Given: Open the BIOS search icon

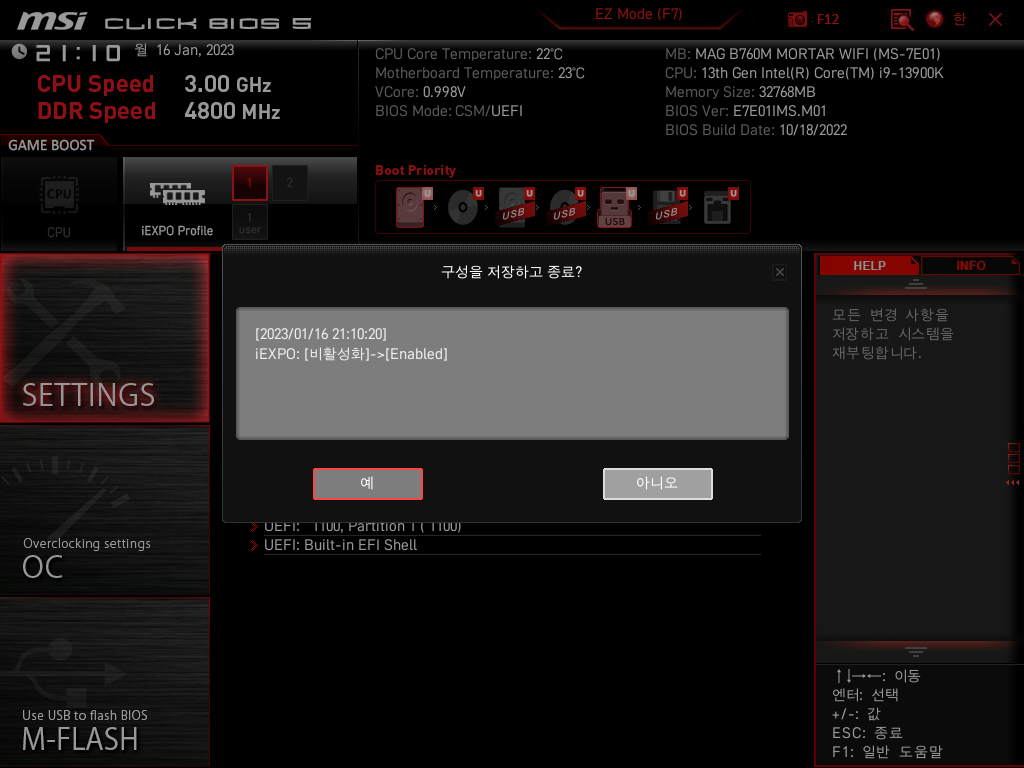Looking at the screenshot, I should 902,19.
